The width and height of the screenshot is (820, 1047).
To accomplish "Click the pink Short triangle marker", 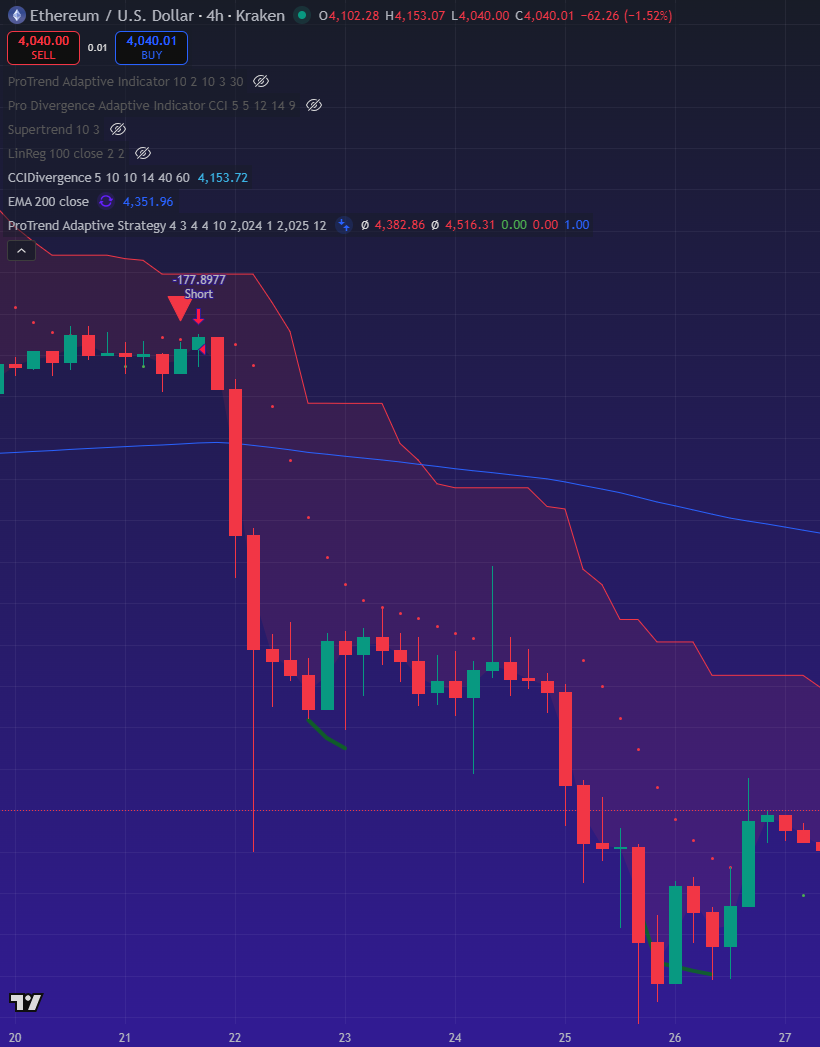I will click(x=181, y=306).
